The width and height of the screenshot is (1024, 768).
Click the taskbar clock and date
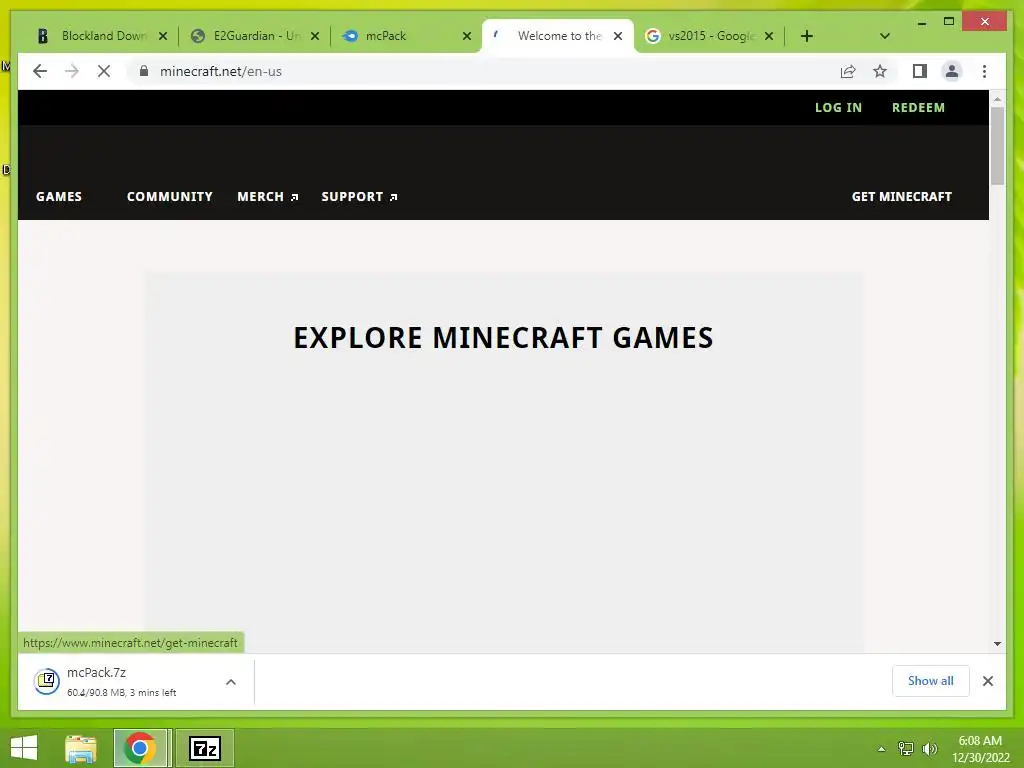point(980,749)
